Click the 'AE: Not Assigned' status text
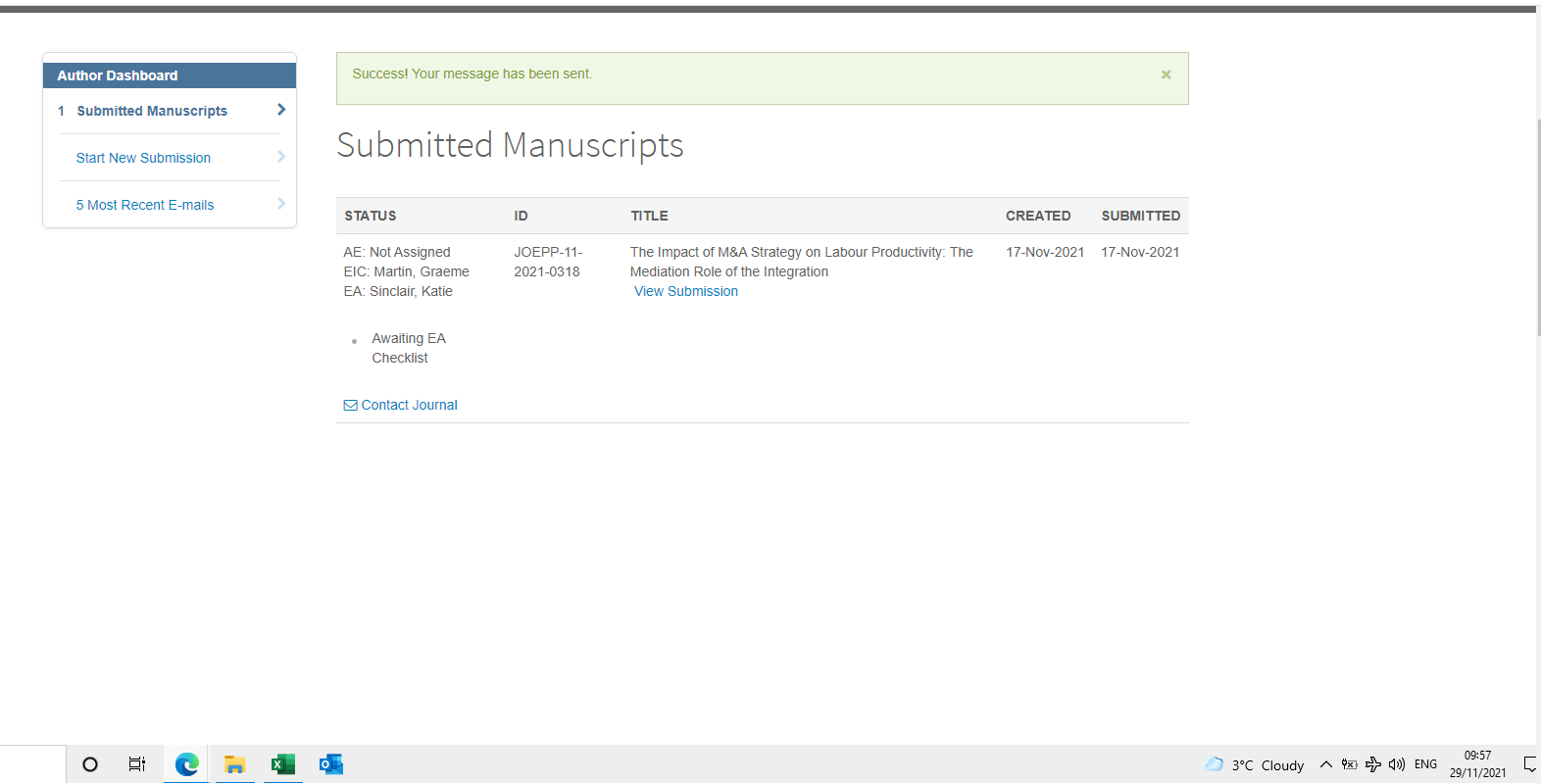The width and height of the screenshot is (1541, 784). [397, 252]
